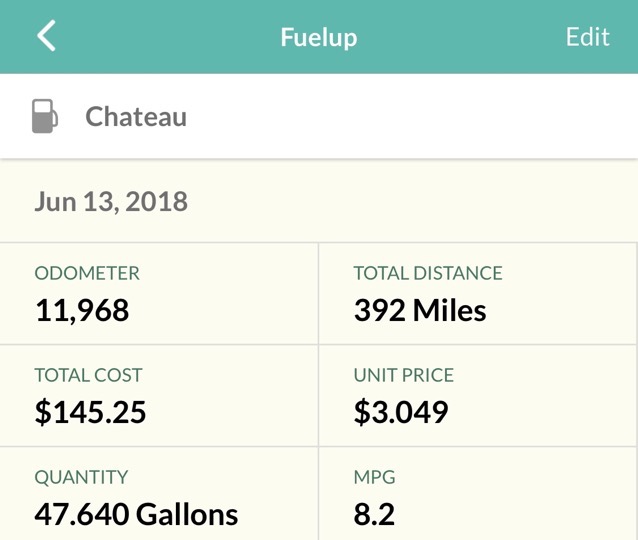Tap the back arrow in the header

pyautogui.click(x=46, y=36)
